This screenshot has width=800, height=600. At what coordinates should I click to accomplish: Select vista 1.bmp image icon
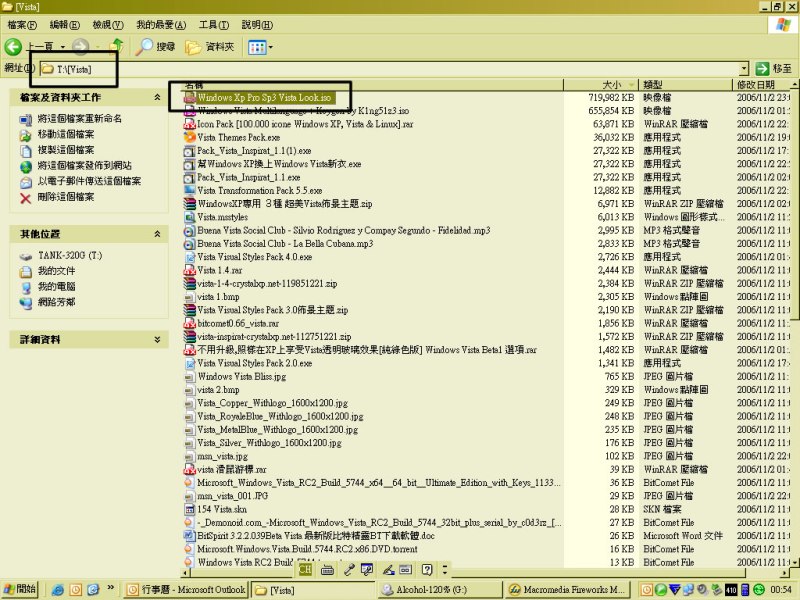tap(190, 297)
